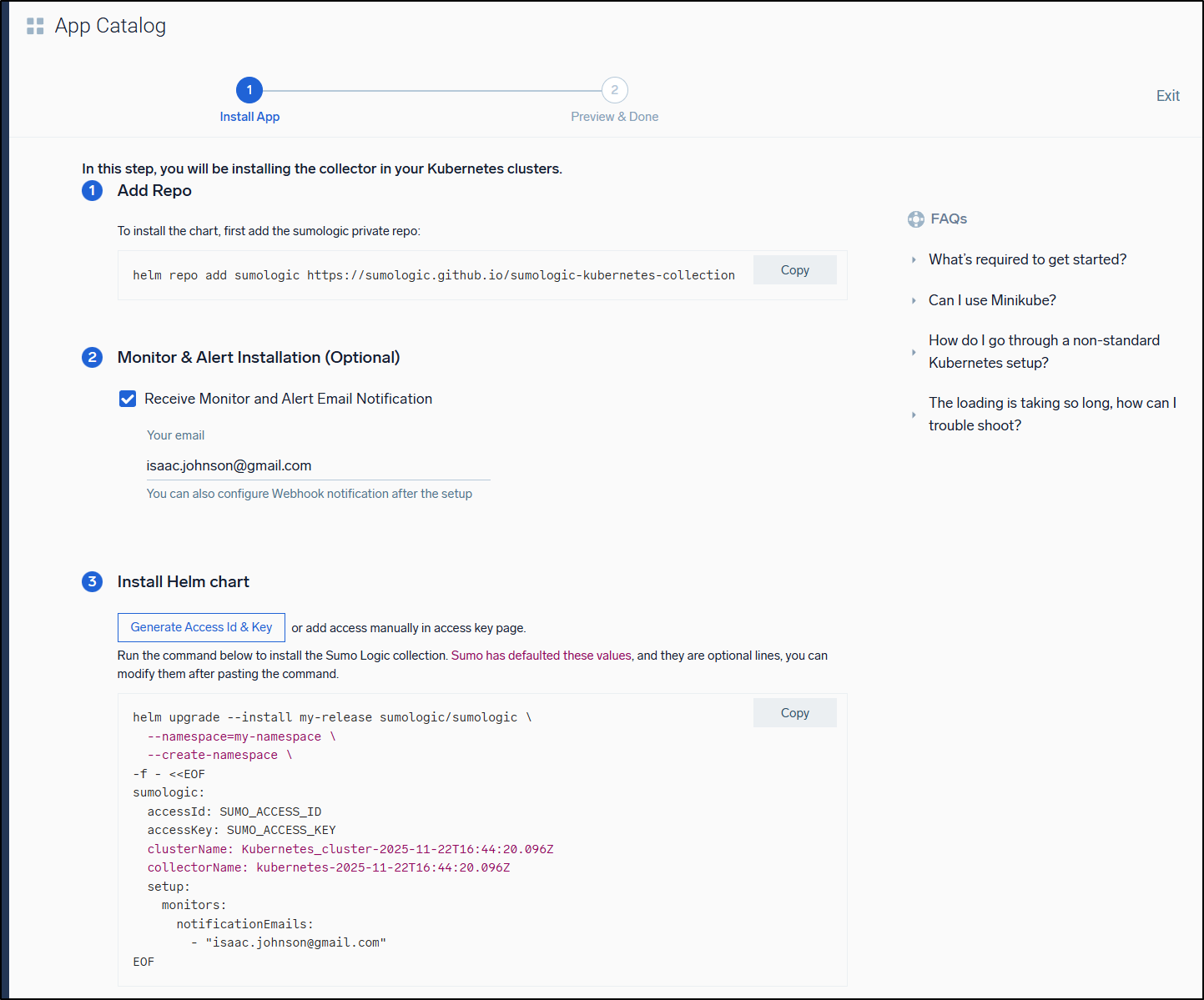Copy the helm repo add command
Screen dimensions: 1204x1000
tap(794, 270)
